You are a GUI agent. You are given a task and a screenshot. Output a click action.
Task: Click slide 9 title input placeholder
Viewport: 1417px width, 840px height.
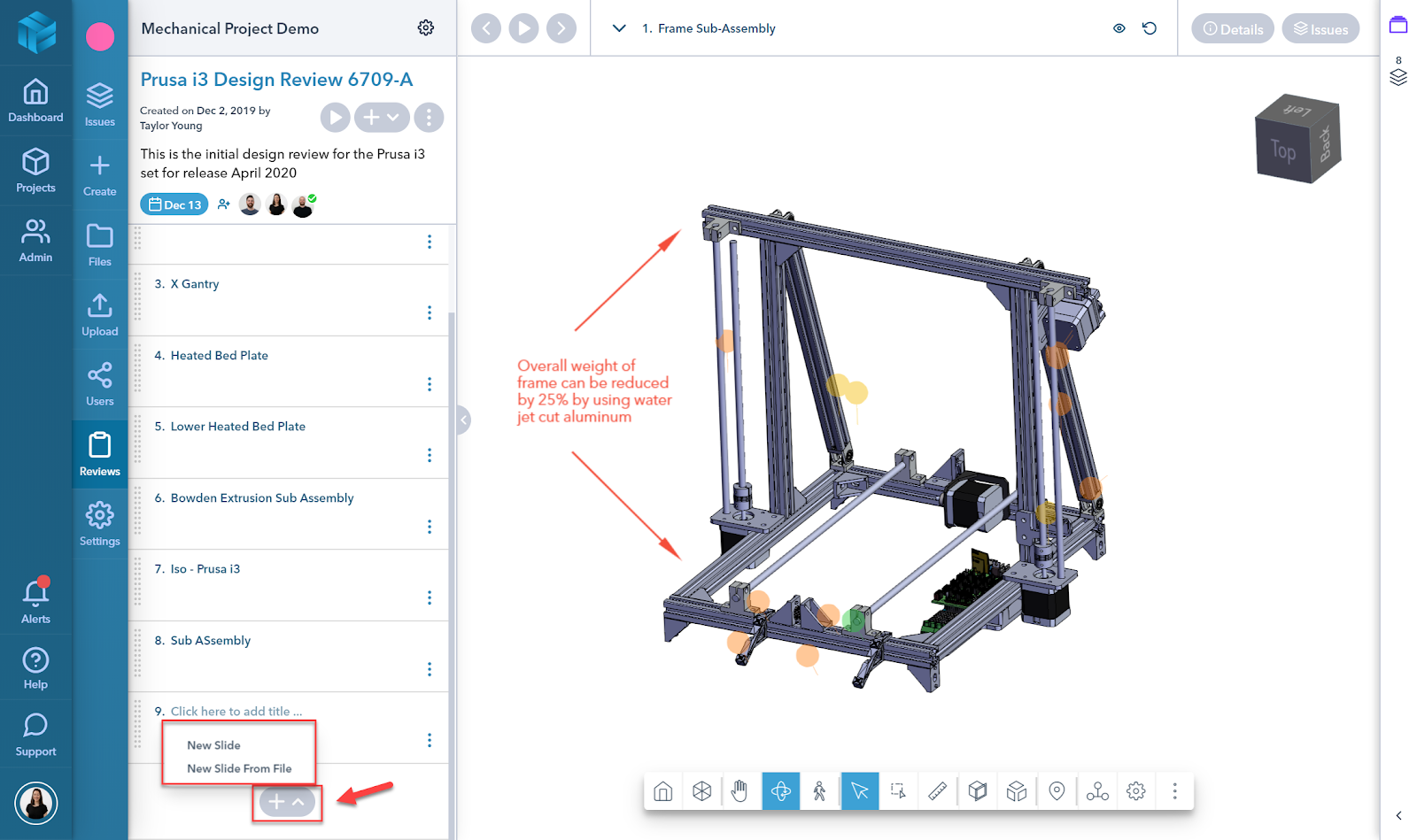(x=236, y=712)
